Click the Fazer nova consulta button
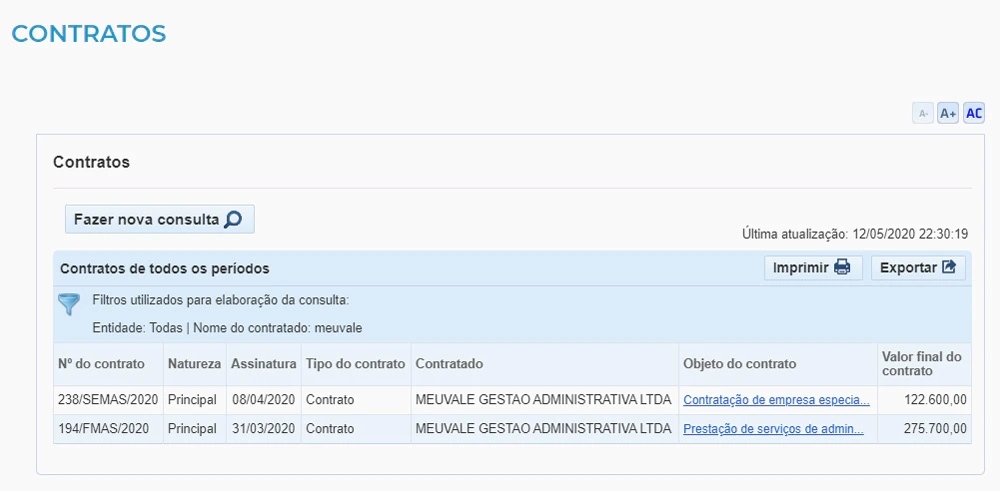Viewport: 1000px width, 491px height. 159,219
